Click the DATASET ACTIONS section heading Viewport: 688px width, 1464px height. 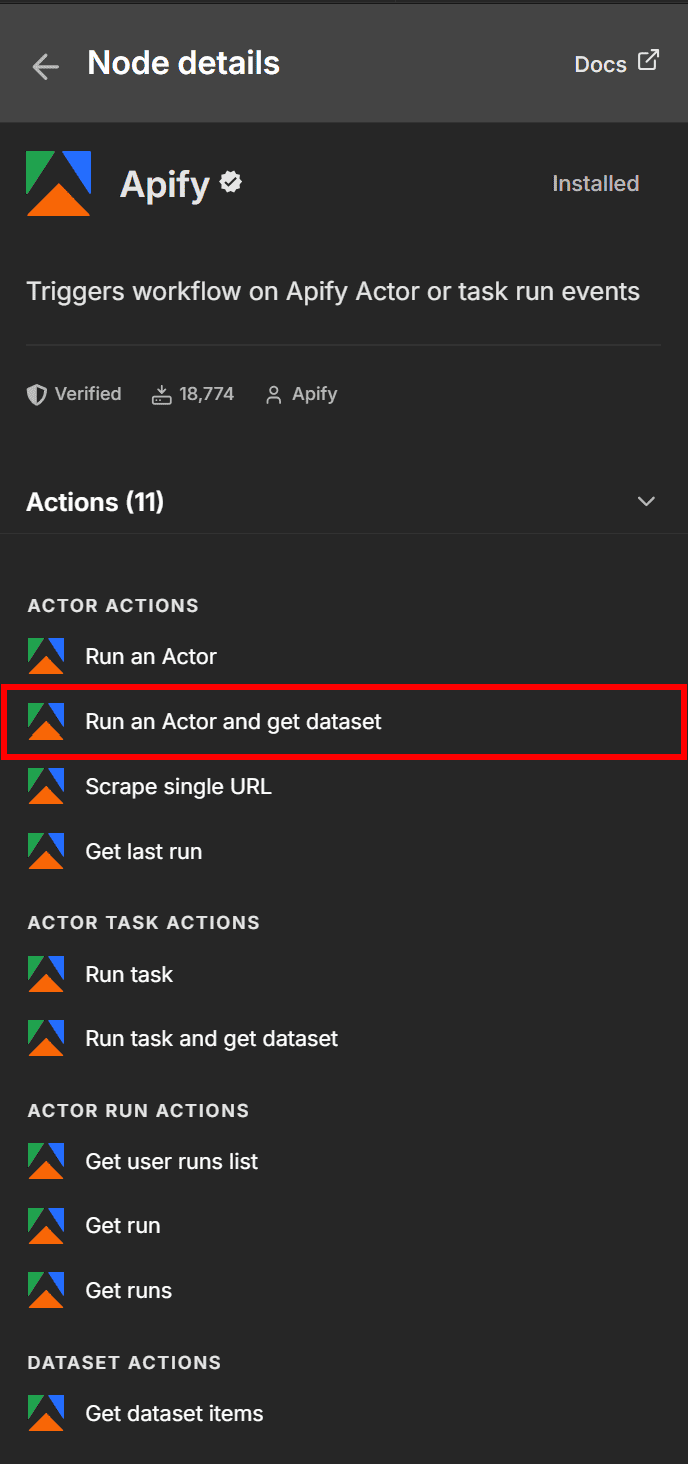(124, 1363)
